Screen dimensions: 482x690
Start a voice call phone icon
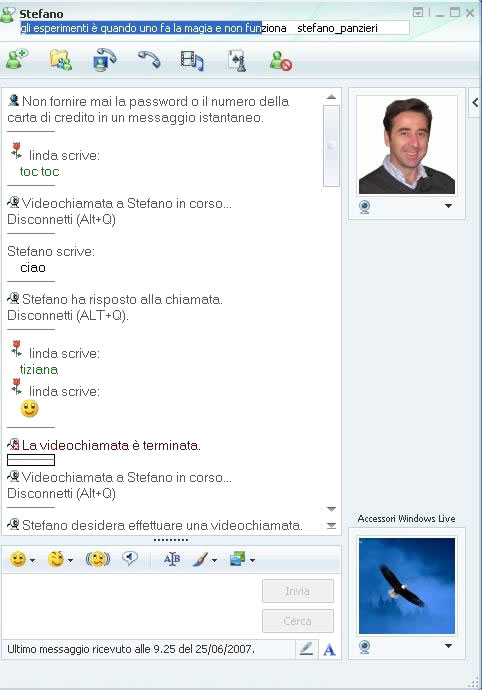point(149,59)
